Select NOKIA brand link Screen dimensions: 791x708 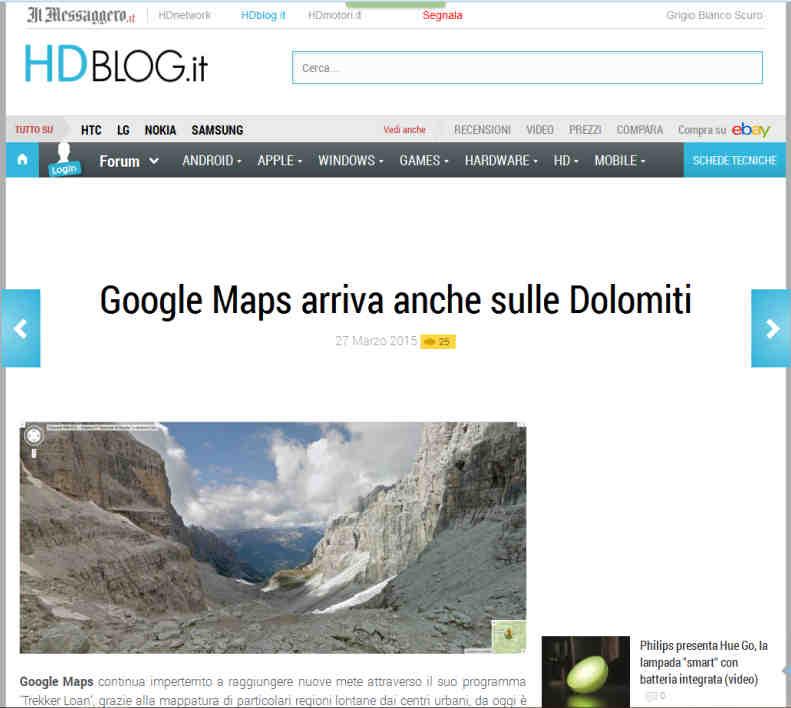click(x=160, y=130)
